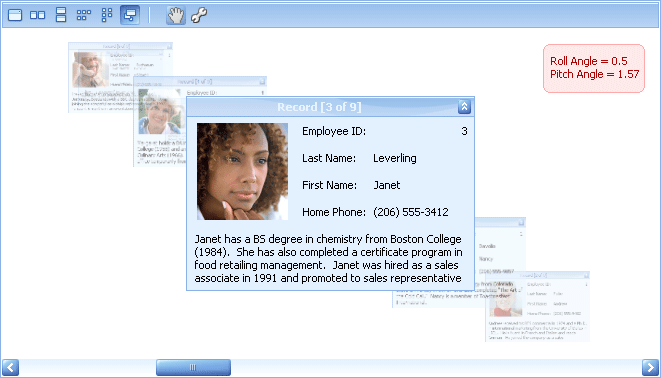Select the Record [3 of 9] caption
The height and width of the screenshot is (378, 661).
click(x=319, y=107)
